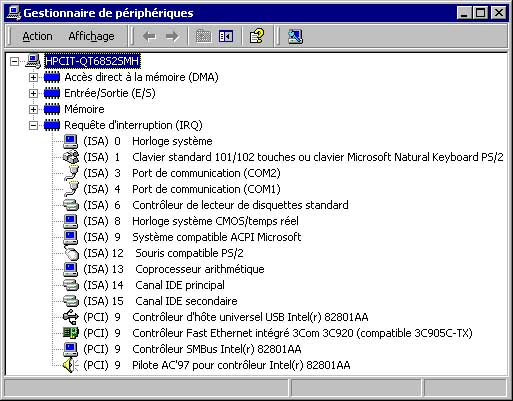Image resolution: width=513 pixels, height=401 pixels.
Task: Collapse the Requête d'interruption (IRQ) node
Action: click(x=33, y=125)
